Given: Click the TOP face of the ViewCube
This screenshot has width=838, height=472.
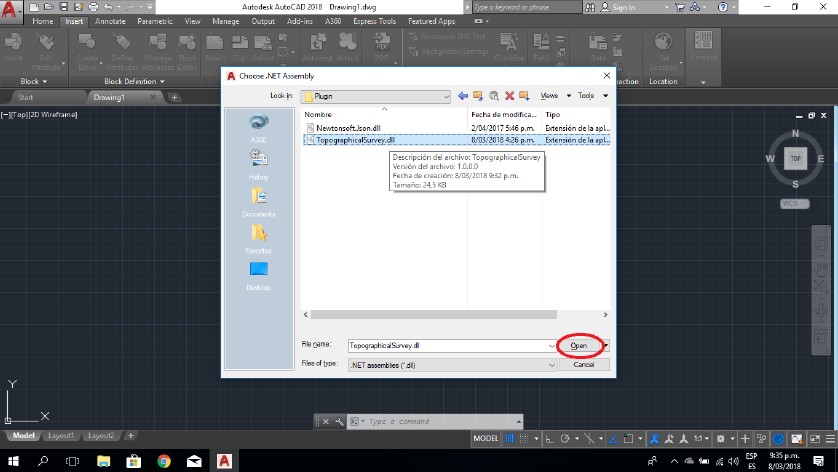Looking at the screenshot, I should point(795,158).
